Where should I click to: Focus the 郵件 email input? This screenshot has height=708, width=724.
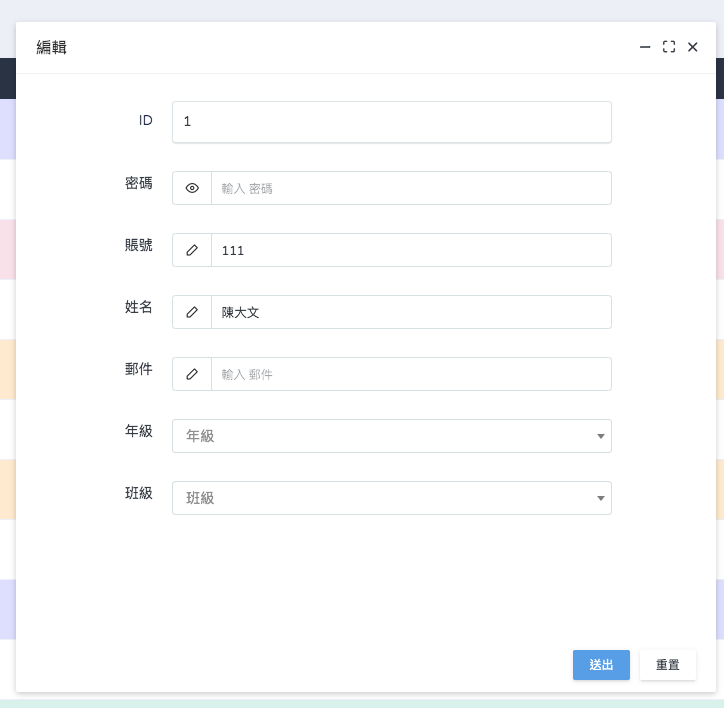(x=411, y=374)
